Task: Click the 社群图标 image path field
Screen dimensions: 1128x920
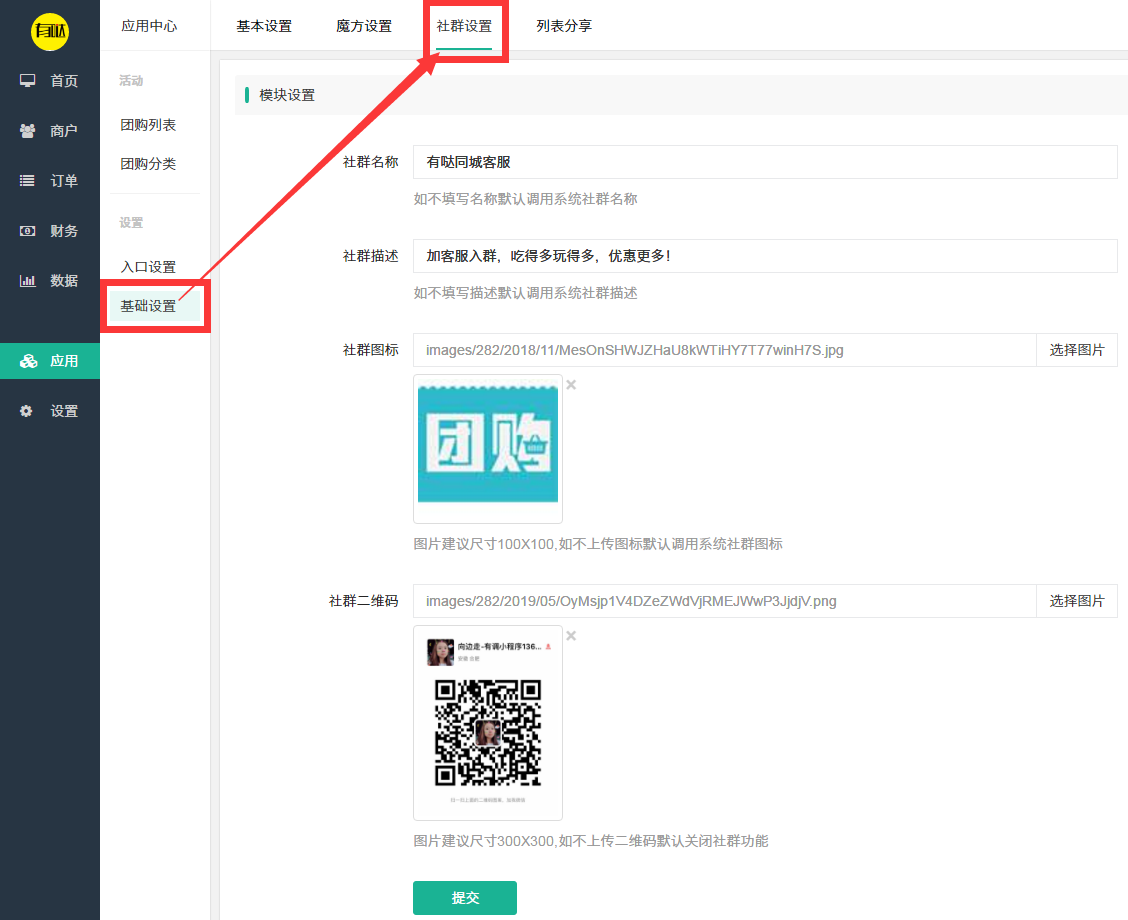Action: click(724, 350)
